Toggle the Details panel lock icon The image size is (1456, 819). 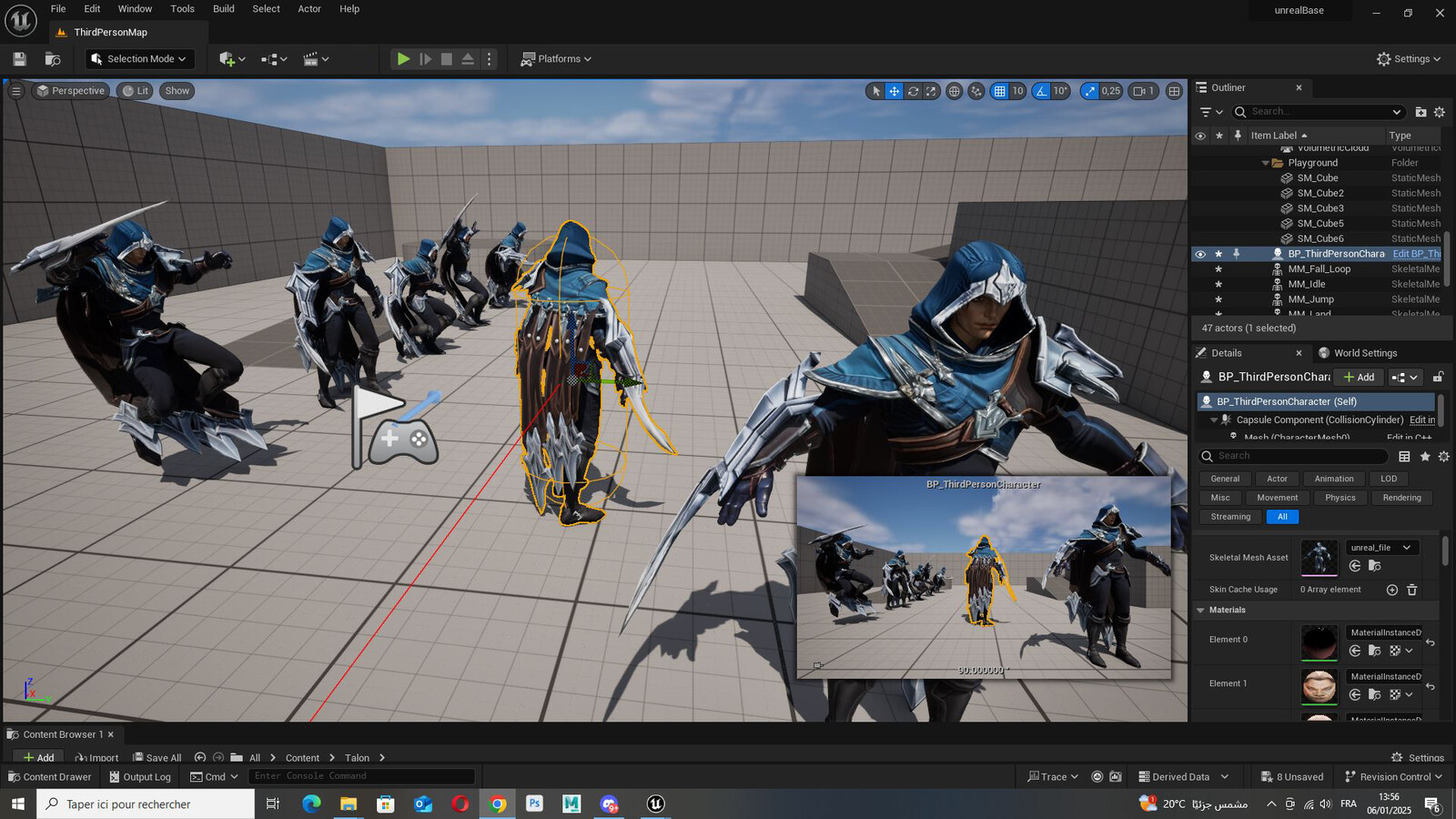click(x=1438, y=378)
